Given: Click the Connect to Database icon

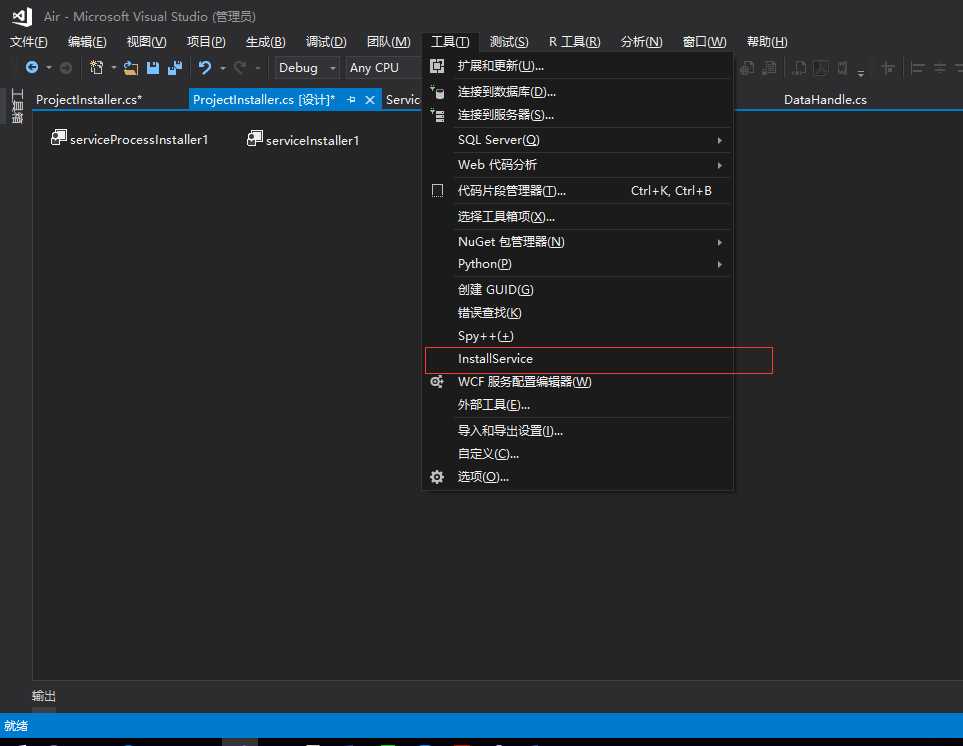Looking at the screenshot, I should point(437,92).
